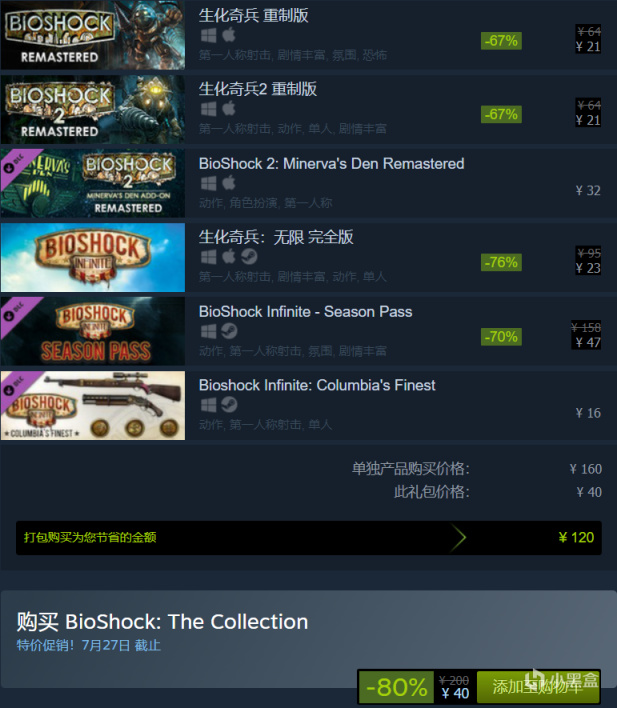This screenshot has width=617, height=708.
Task: Click ¥ 21 price for 生化奇兵 重制版
Action: pos(588,47)
